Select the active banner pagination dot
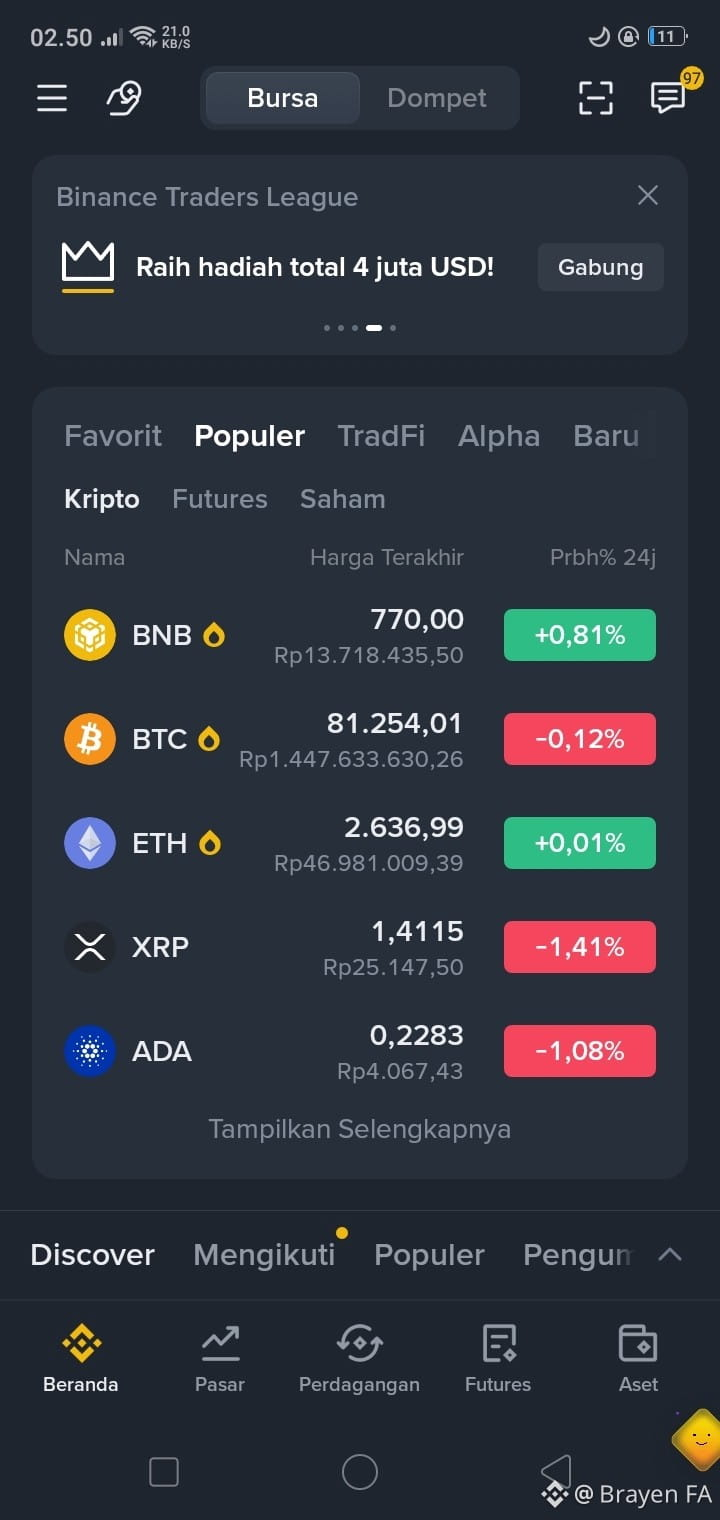The height and width of the screenshot is (1520, 720). (x=374, y=327)
